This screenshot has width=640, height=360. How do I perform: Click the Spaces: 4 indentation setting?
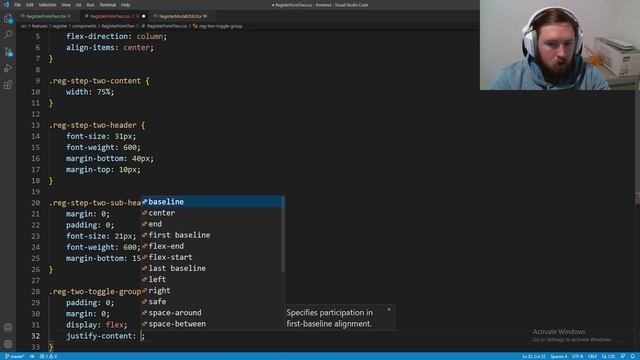(x=559, y=356)
